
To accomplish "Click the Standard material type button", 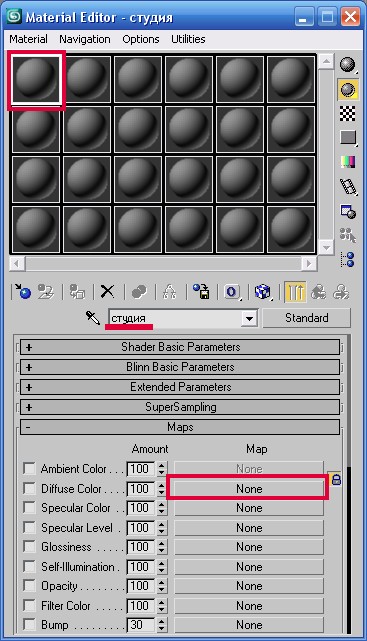I will tap(307, 318).
